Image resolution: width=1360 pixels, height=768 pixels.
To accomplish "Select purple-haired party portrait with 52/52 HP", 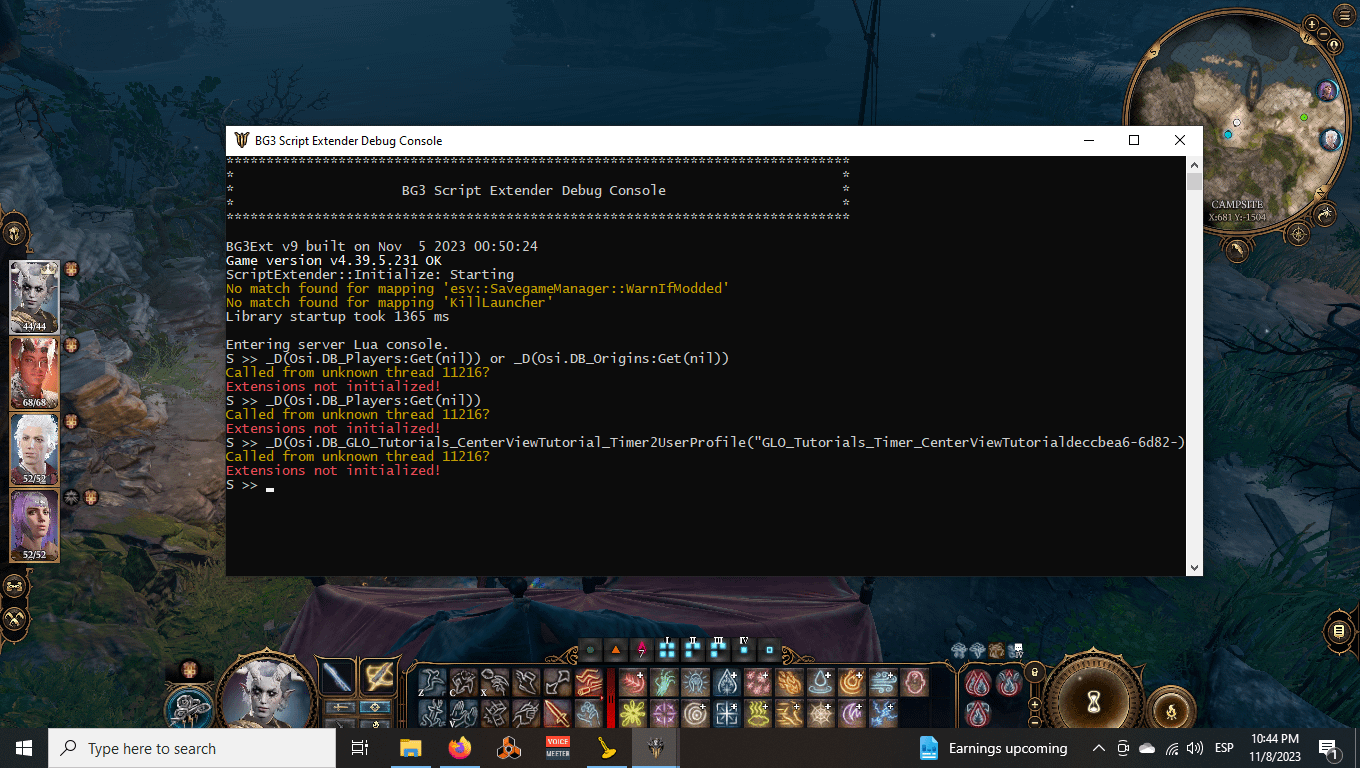I will (x=34, y=525).
